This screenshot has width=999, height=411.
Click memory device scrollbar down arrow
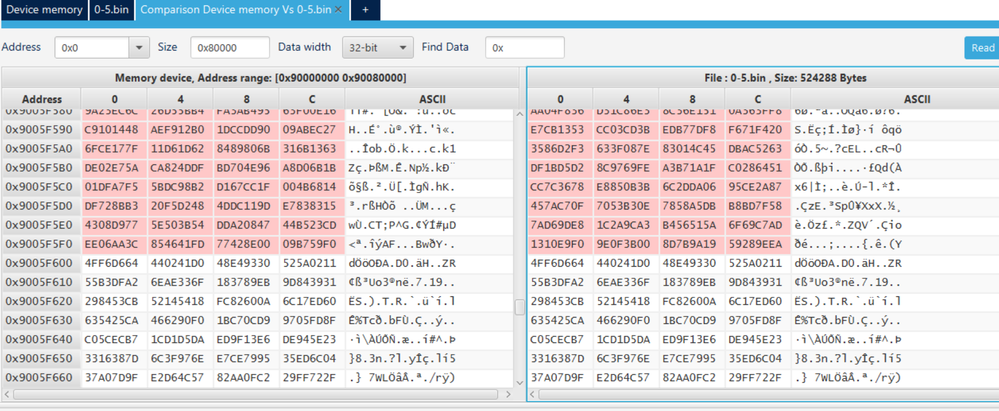(520, 382)
